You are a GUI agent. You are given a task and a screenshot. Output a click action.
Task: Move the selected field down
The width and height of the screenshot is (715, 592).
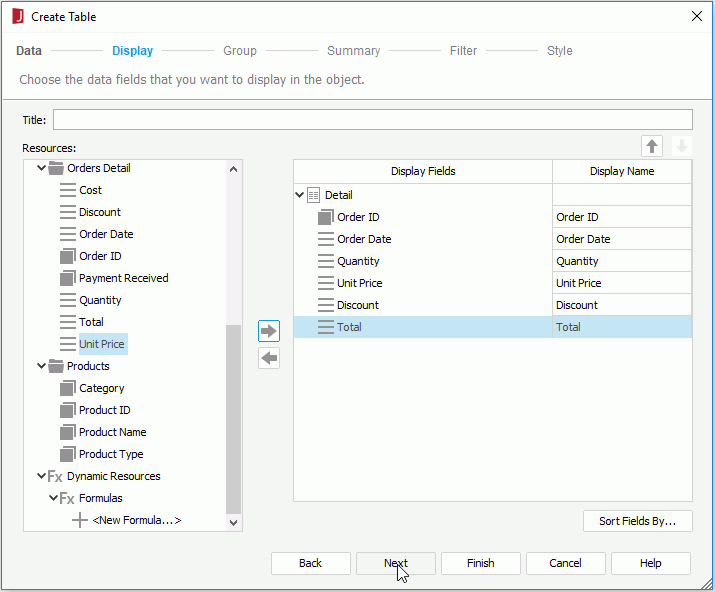(681, 146)
